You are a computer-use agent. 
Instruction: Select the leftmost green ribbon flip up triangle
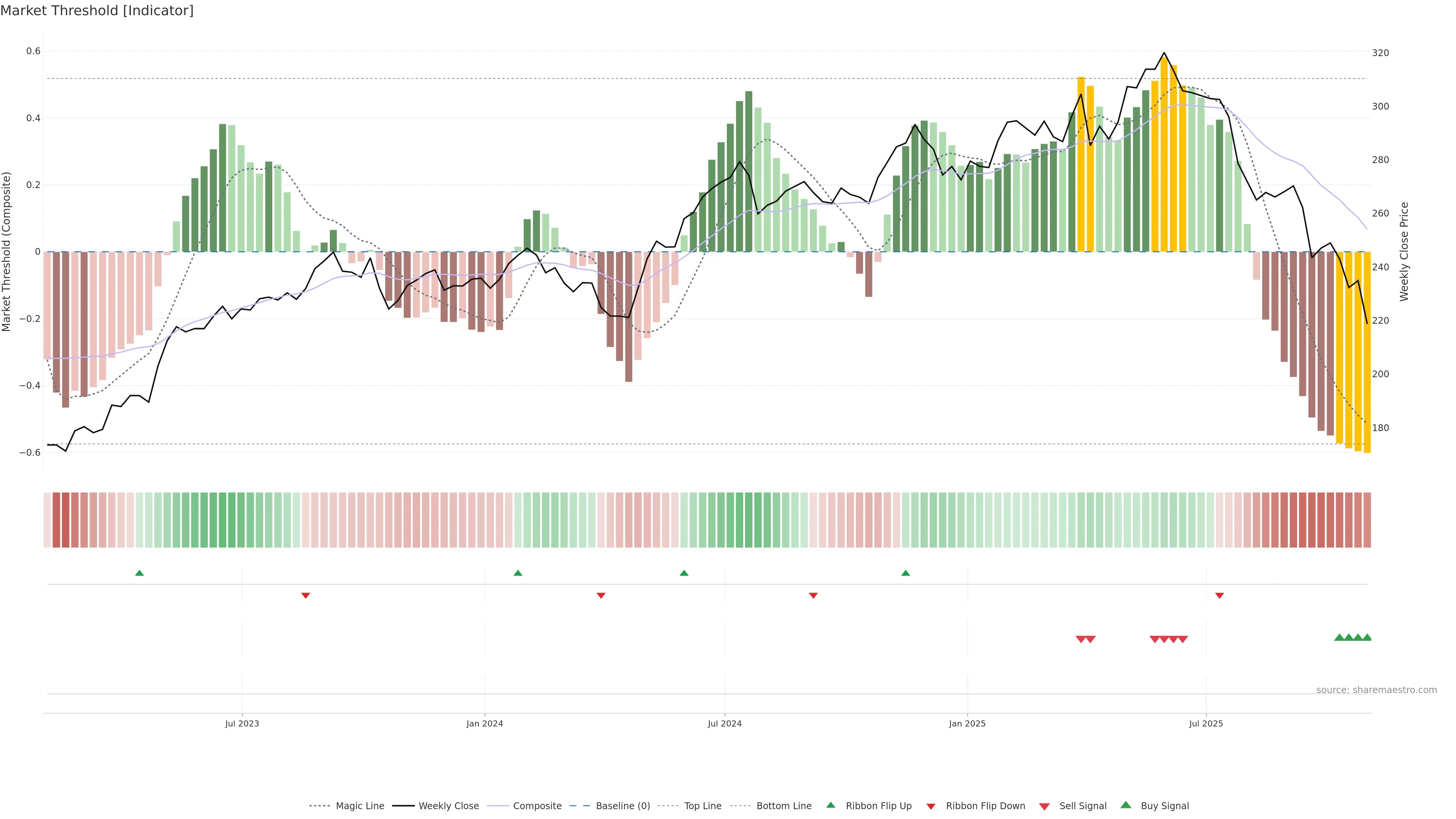pos(140,573)
